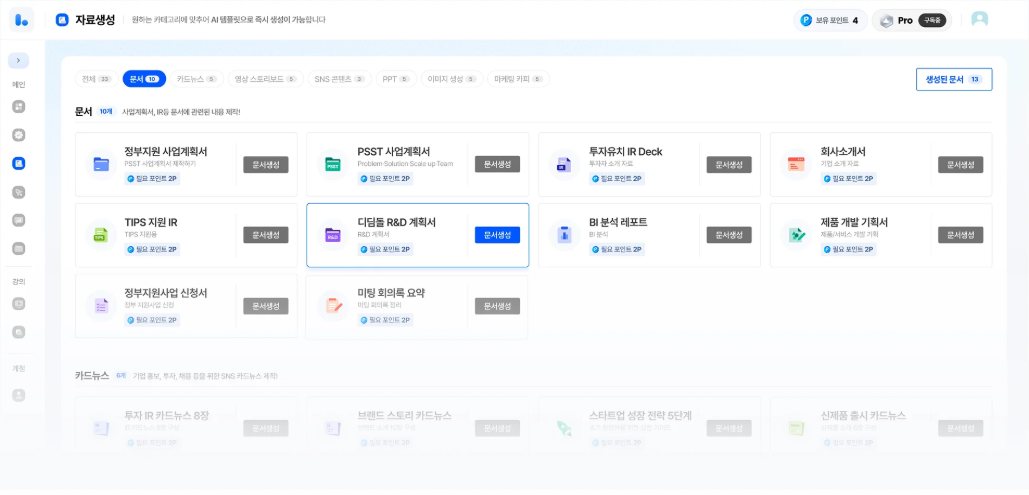Switch to the 카드뉴스 tab
This screenshot has height=495, width=1029.
click(x=197, y=79)
